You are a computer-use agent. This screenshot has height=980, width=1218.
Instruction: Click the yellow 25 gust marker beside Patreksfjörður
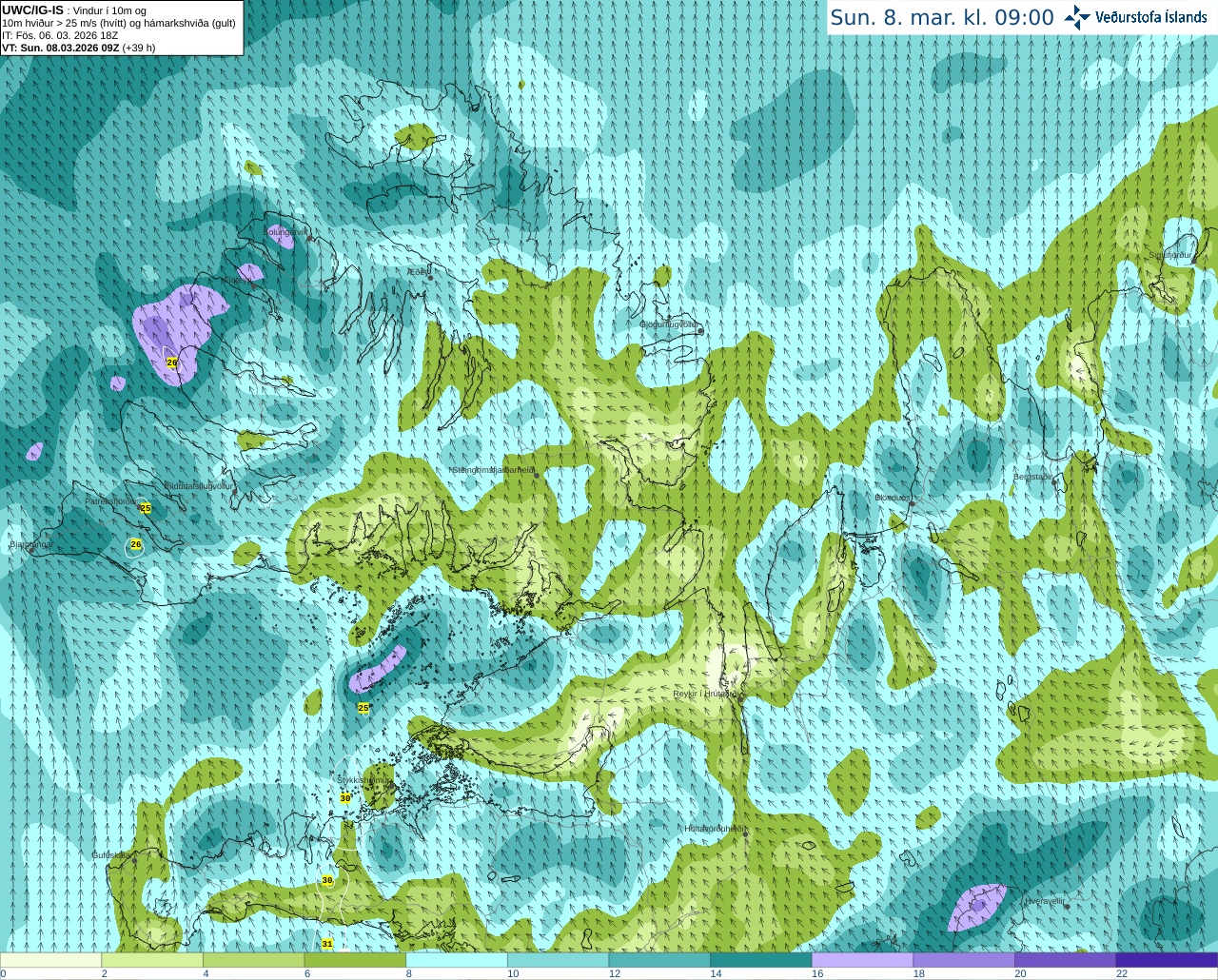[146, 508]
